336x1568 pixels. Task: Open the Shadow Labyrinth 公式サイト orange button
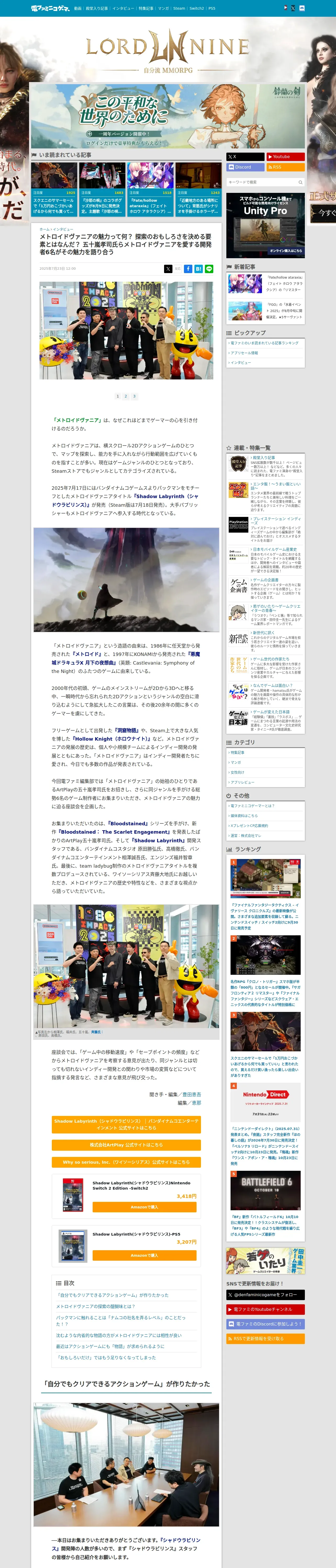[x=126, y=1124]
